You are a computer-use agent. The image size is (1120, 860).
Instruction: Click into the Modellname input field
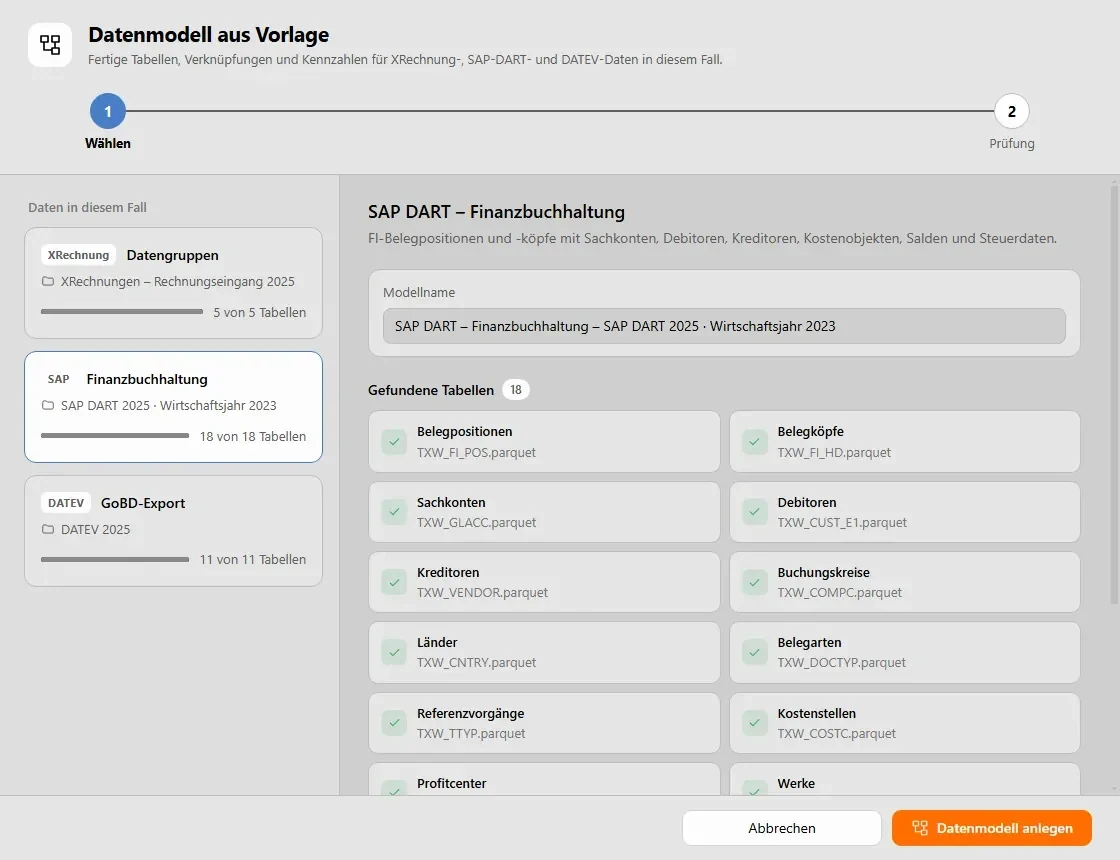click(x=724, y=326)
